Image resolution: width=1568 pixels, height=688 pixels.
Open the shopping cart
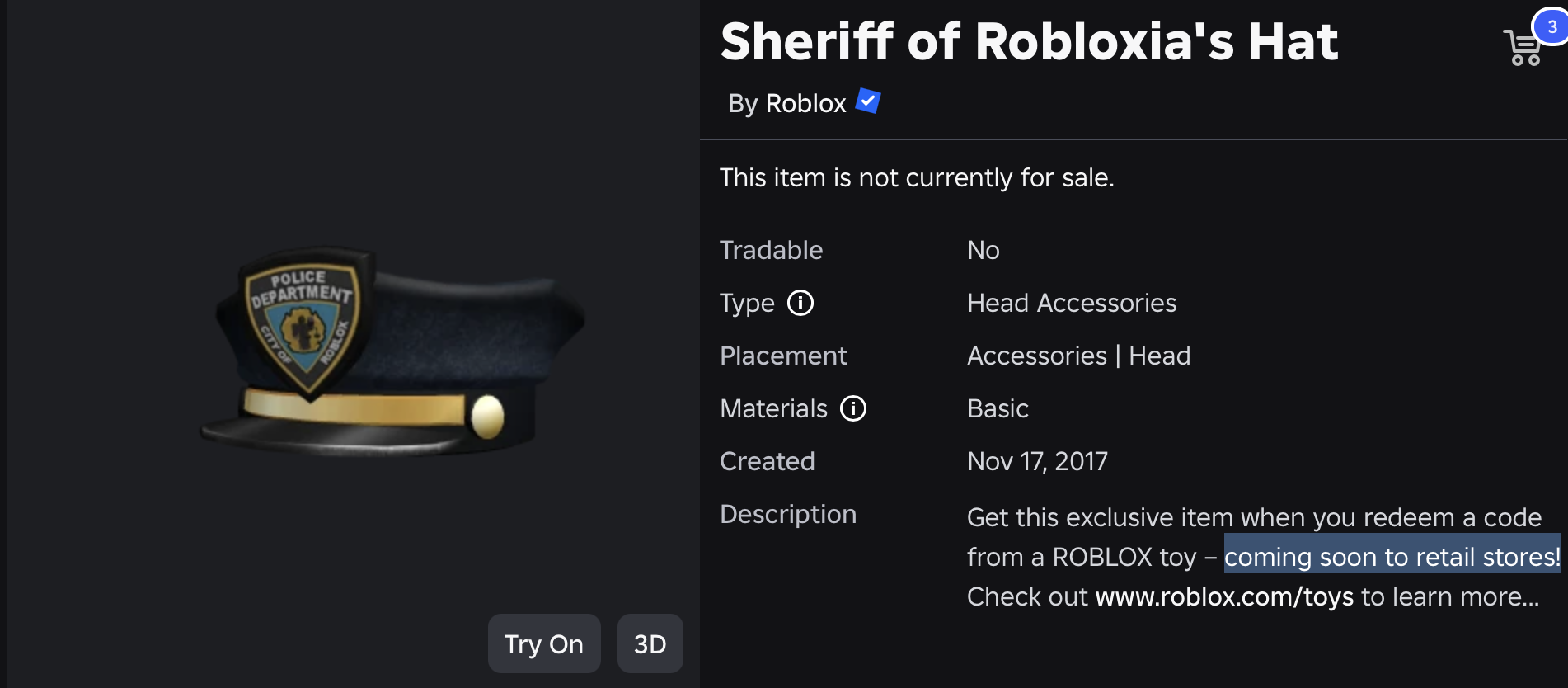pyautogui.click(x=1522, y=48)
